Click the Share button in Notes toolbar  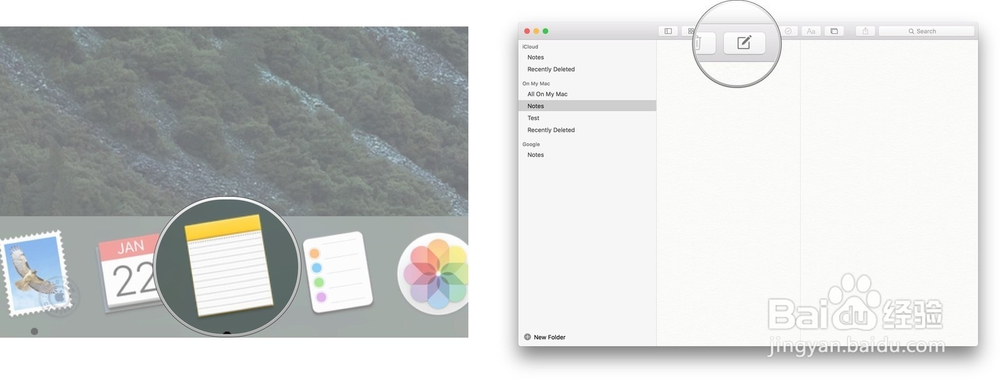point(865,31)
